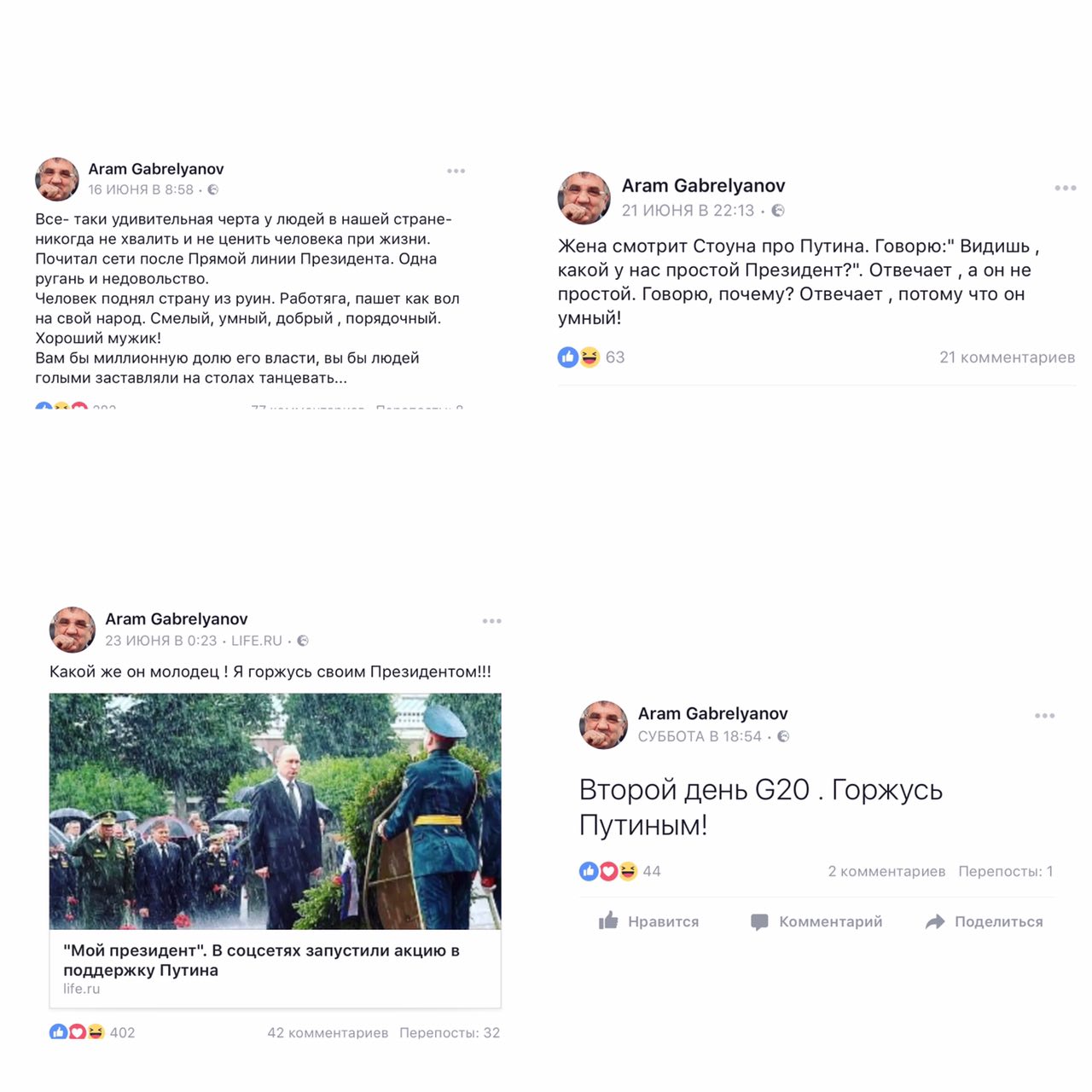
Task: View Перепосты: 32 share count
Action: tap(450, 1032)
